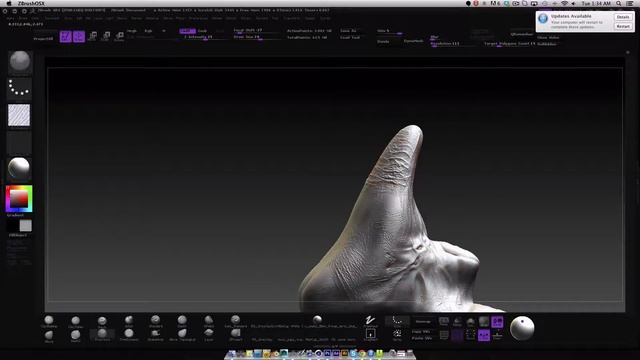Image resolution: width=640 pixels, height=360 pixels.
Task: Click the menu bar clock showing Tue 1:34 AM
Action: pos(596,3)
